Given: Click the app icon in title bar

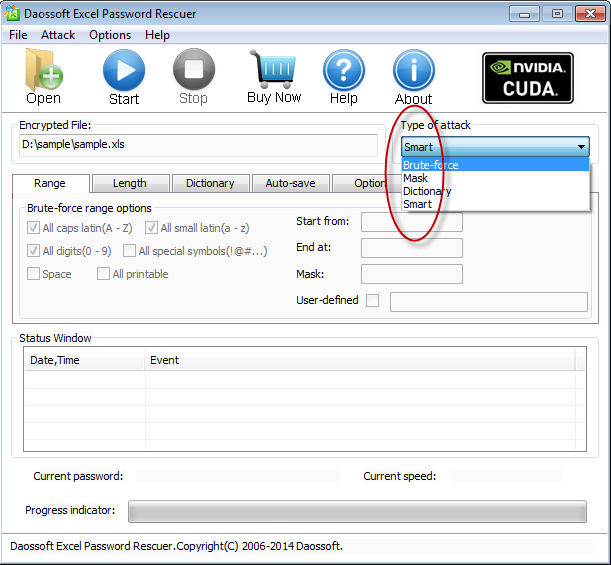Looking at the screenshot, I should [x=12, y=13].
